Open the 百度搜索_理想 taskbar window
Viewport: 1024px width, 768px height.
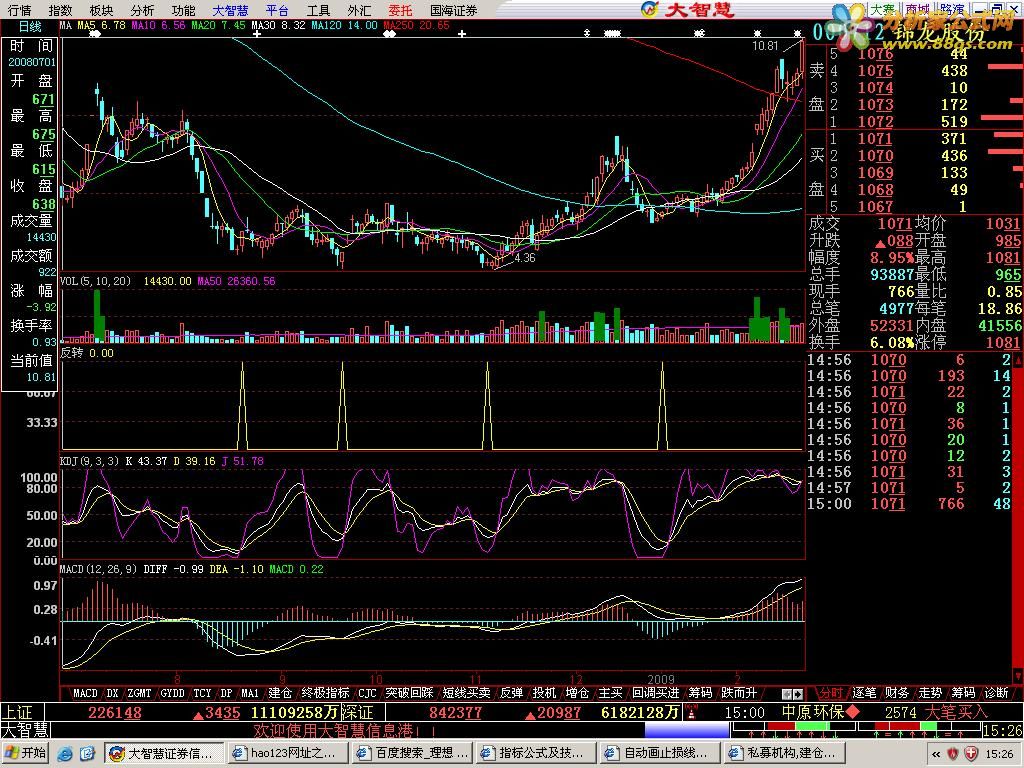pyautogui.click(x=412, y=753)
